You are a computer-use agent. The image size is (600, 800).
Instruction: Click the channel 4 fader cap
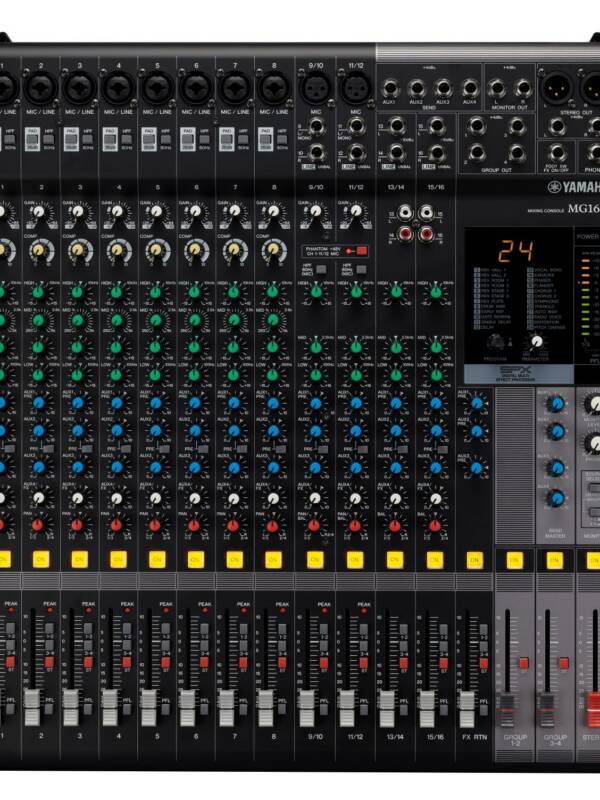pos(110,707)
